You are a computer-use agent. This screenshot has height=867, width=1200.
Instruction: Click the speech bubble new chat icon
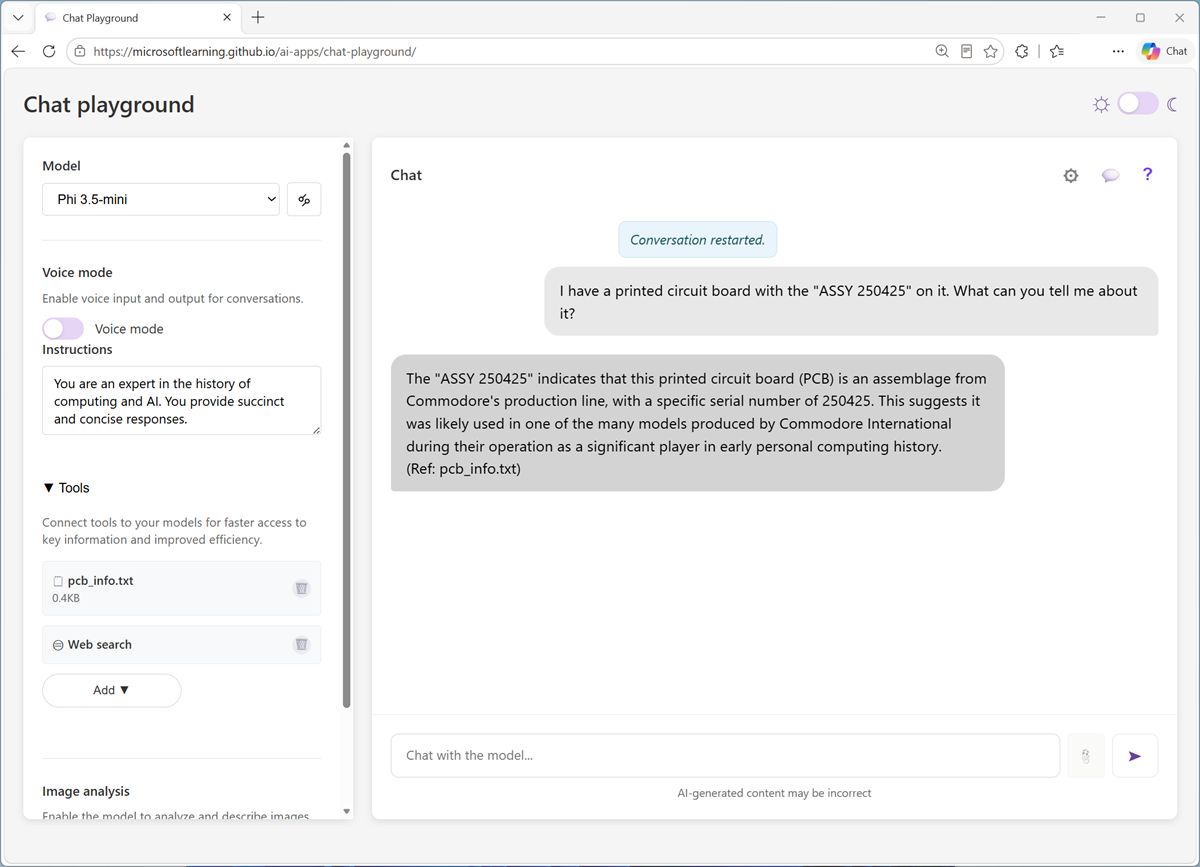[x=1110, y=175]
